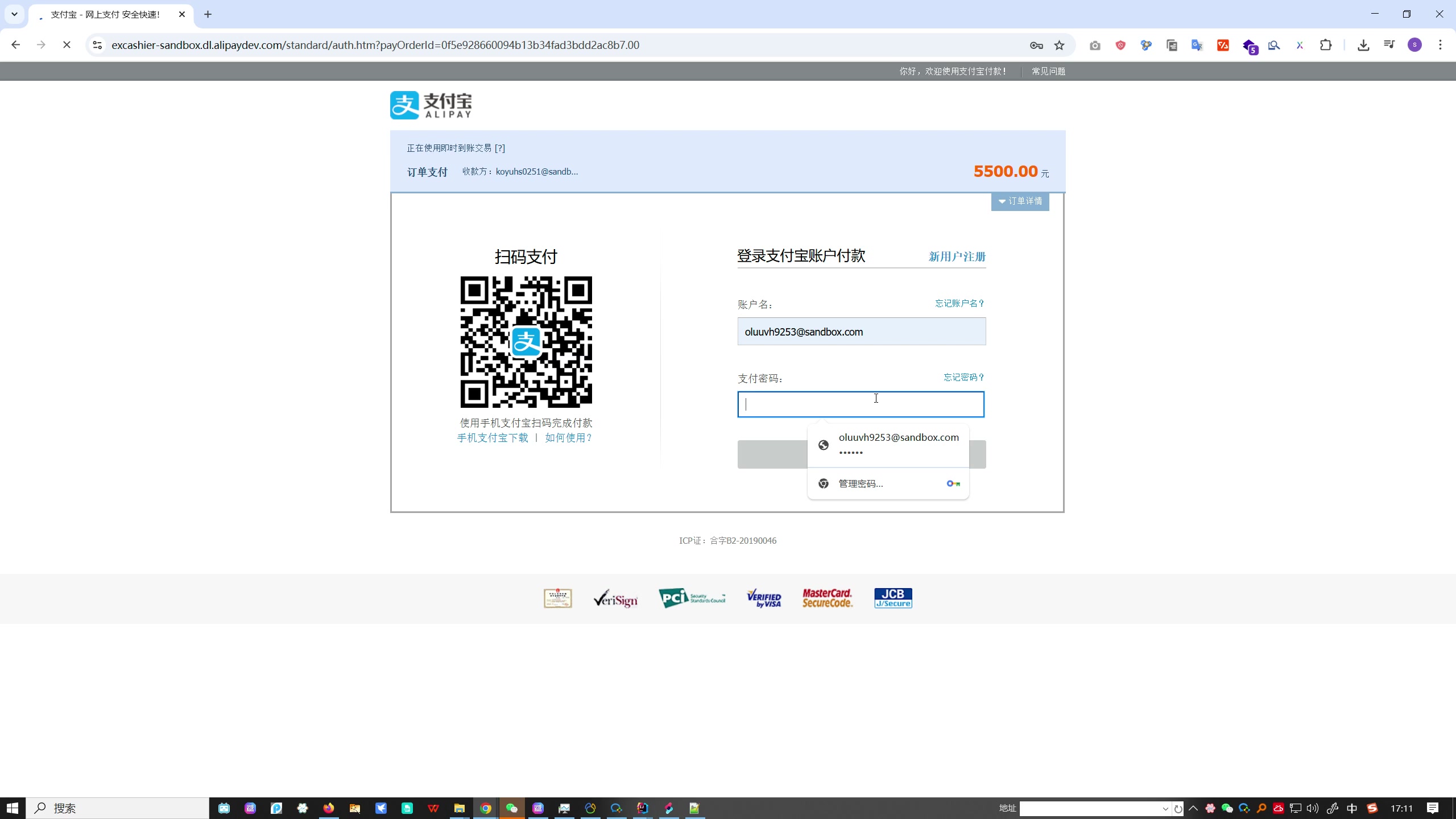Viewport: 1456px width, 819px height.
Task: Click the JCB J/Secure badge
Action: [893, 598]
